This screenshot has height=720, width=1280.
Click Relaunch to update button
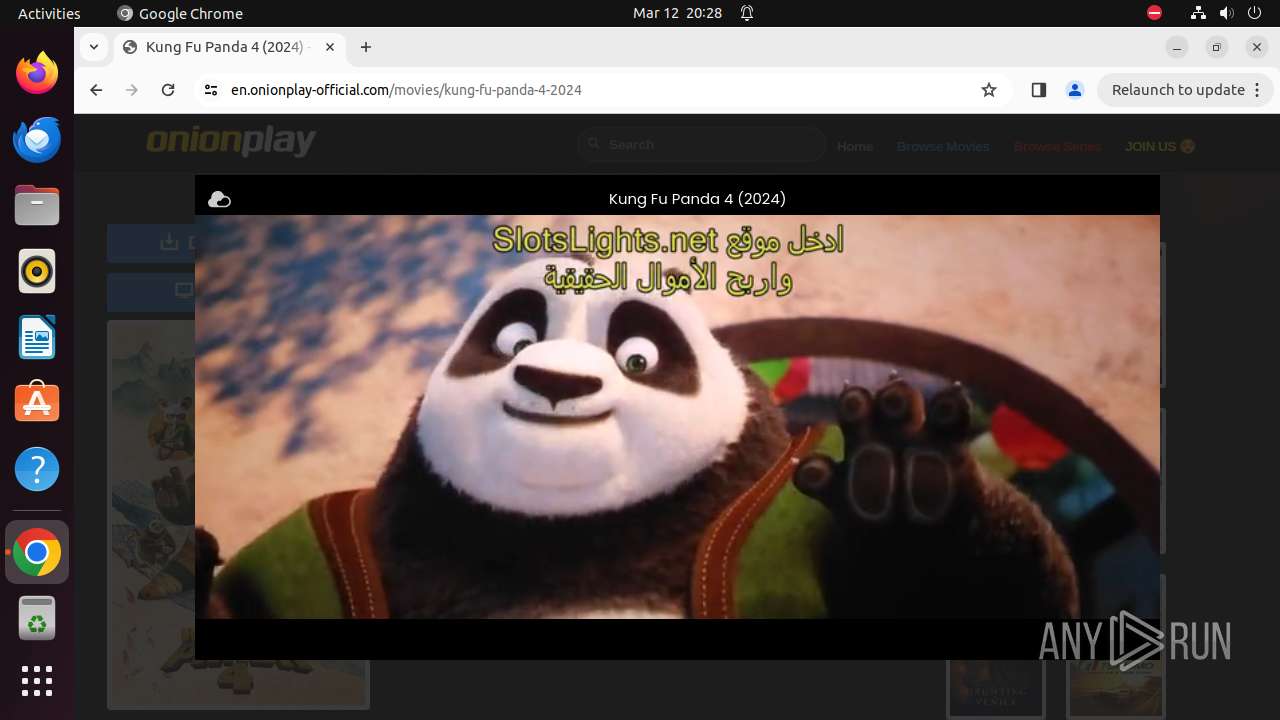(1178, 90)
